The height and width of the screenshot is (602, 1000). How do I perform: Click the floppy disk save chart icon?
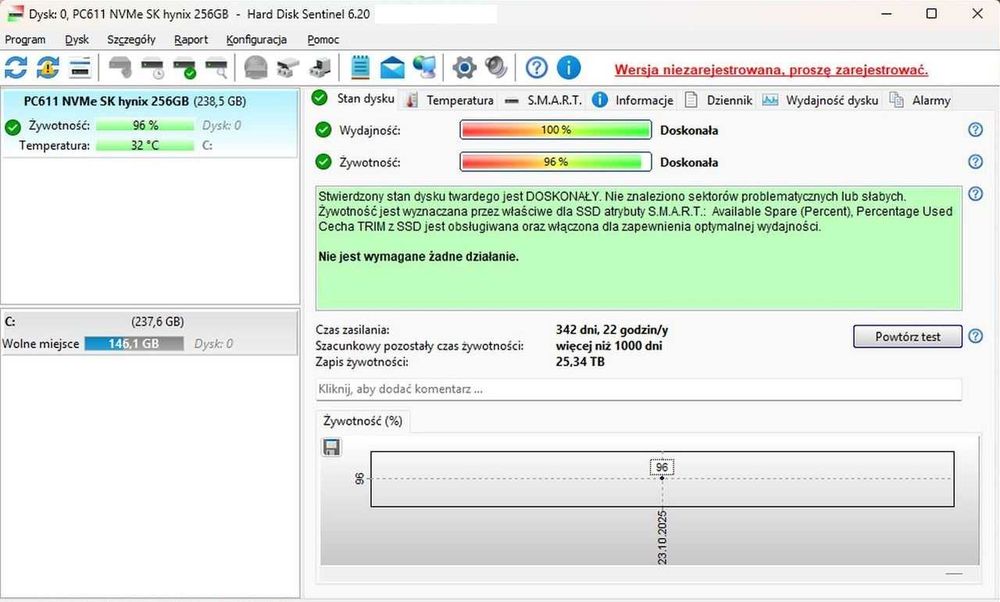pyautogui.click(x=332, y=447)
